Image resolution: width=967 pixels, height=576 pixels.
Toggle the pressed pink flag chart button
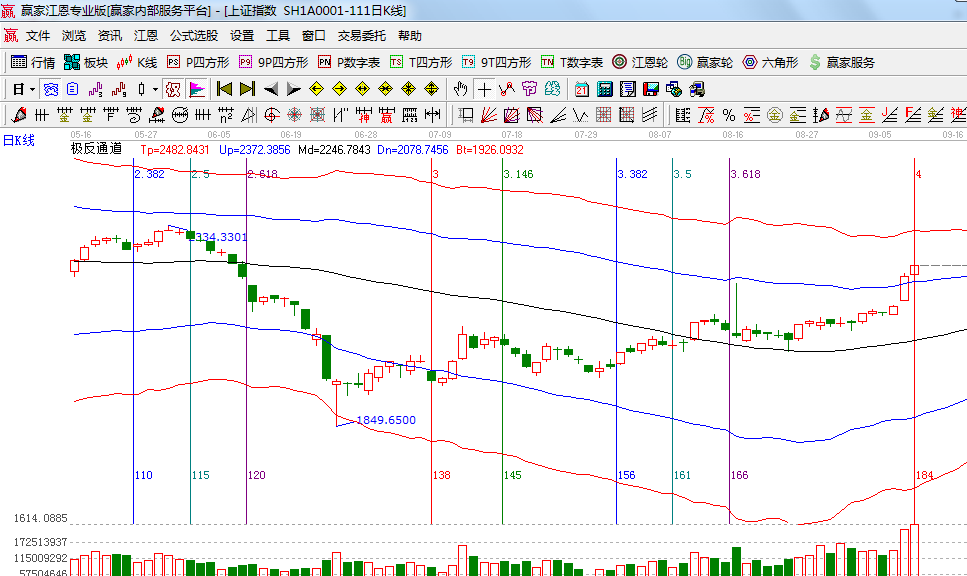(x=197, y=89)
